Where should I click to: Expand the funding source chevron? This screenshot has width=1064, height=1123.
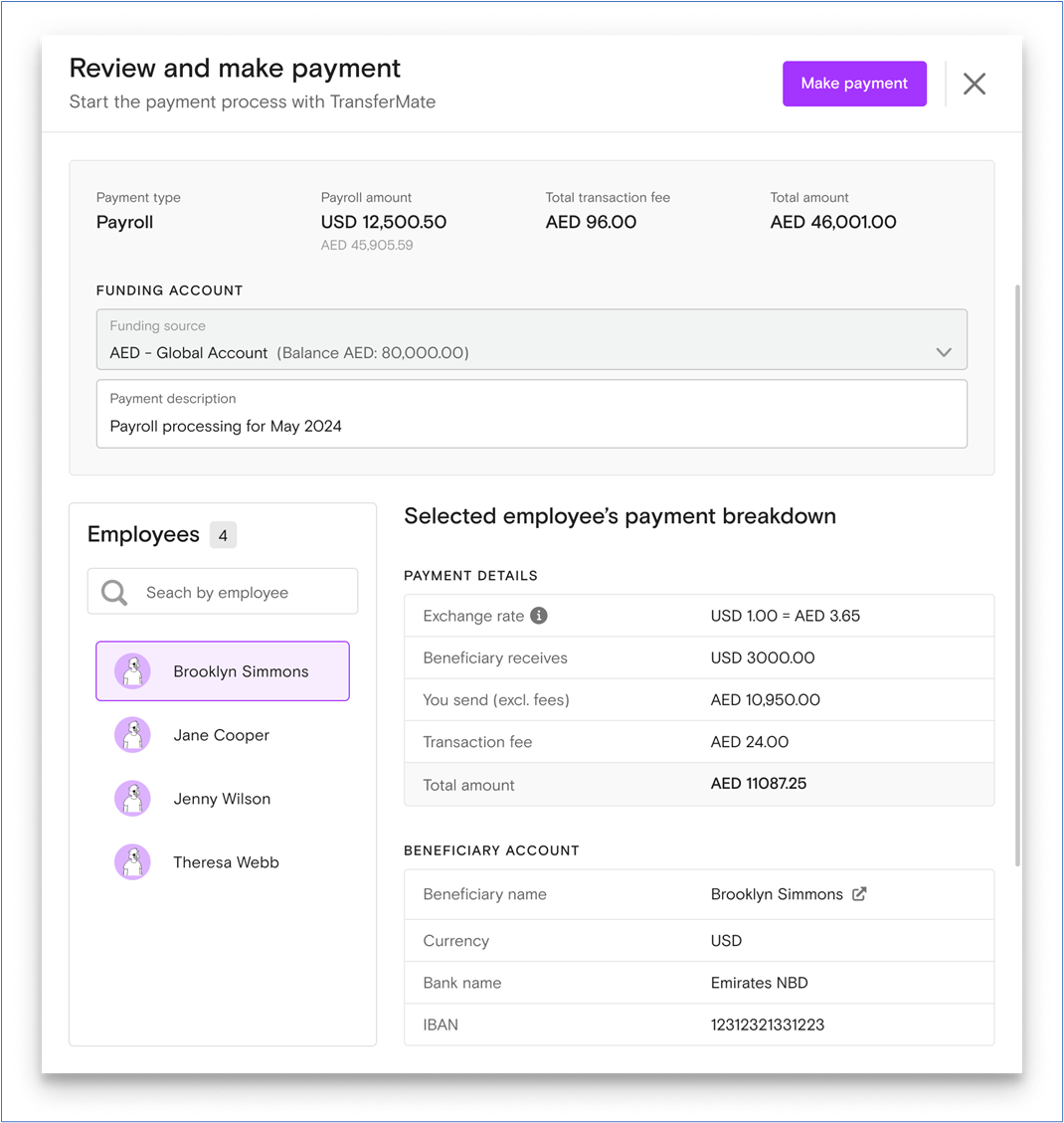(944, 352)
